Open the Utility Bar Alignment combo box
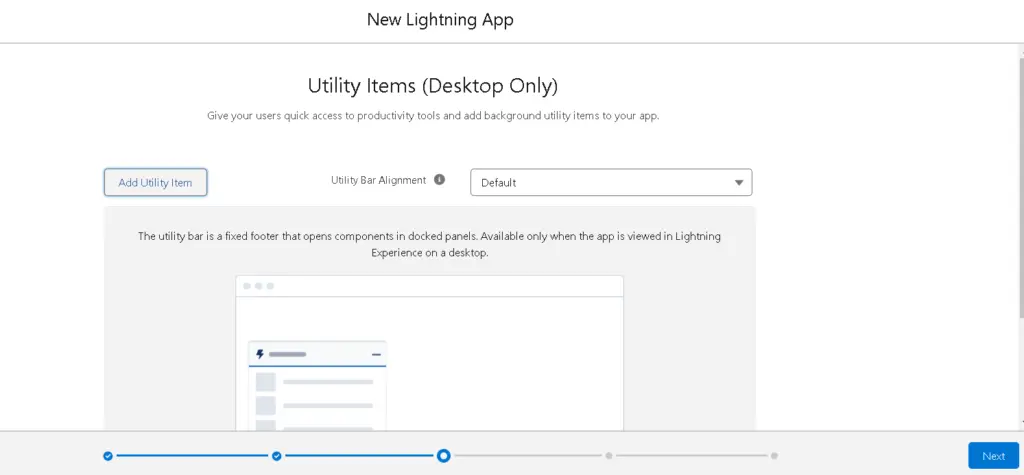This screenshot has width=1024, height=475. click(610, 182)
